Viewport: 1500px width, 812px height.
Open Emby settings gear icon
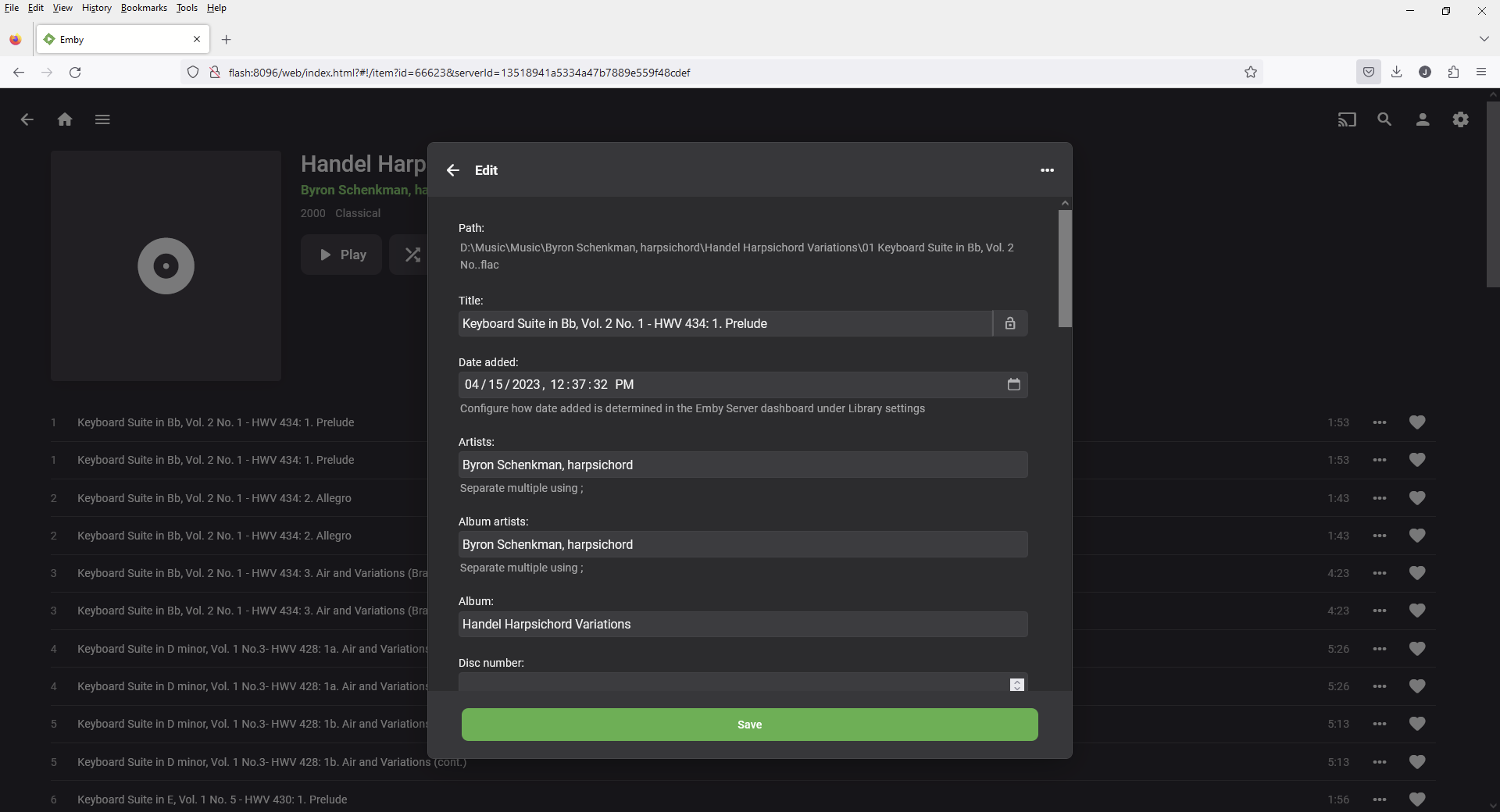pyautogui.click(x=1460, y=119)
